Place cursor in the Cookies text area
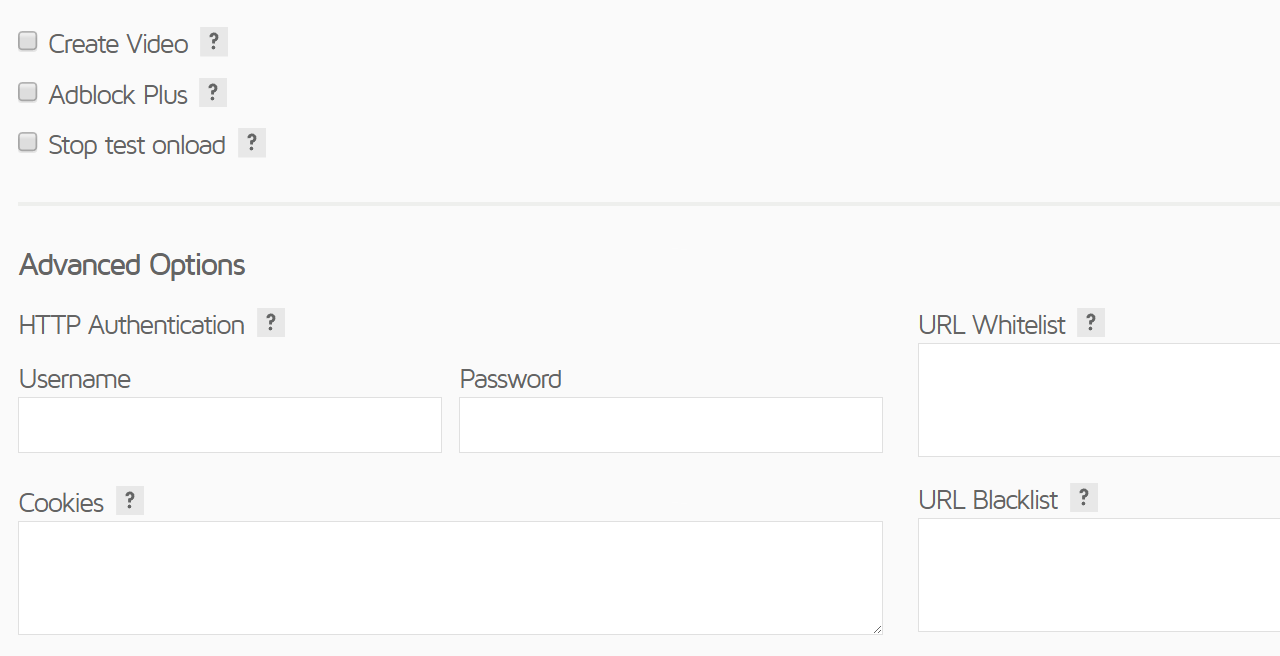 (450, 578)
